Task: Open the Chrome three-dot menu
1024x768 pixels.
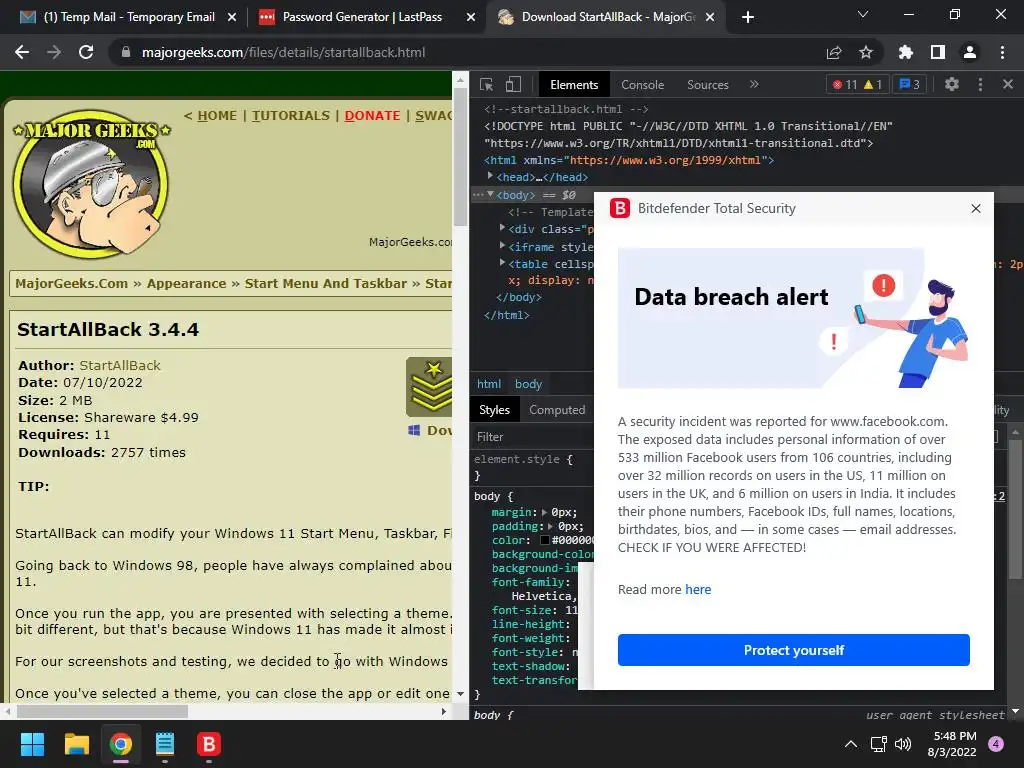Action: click(1002, 52)
